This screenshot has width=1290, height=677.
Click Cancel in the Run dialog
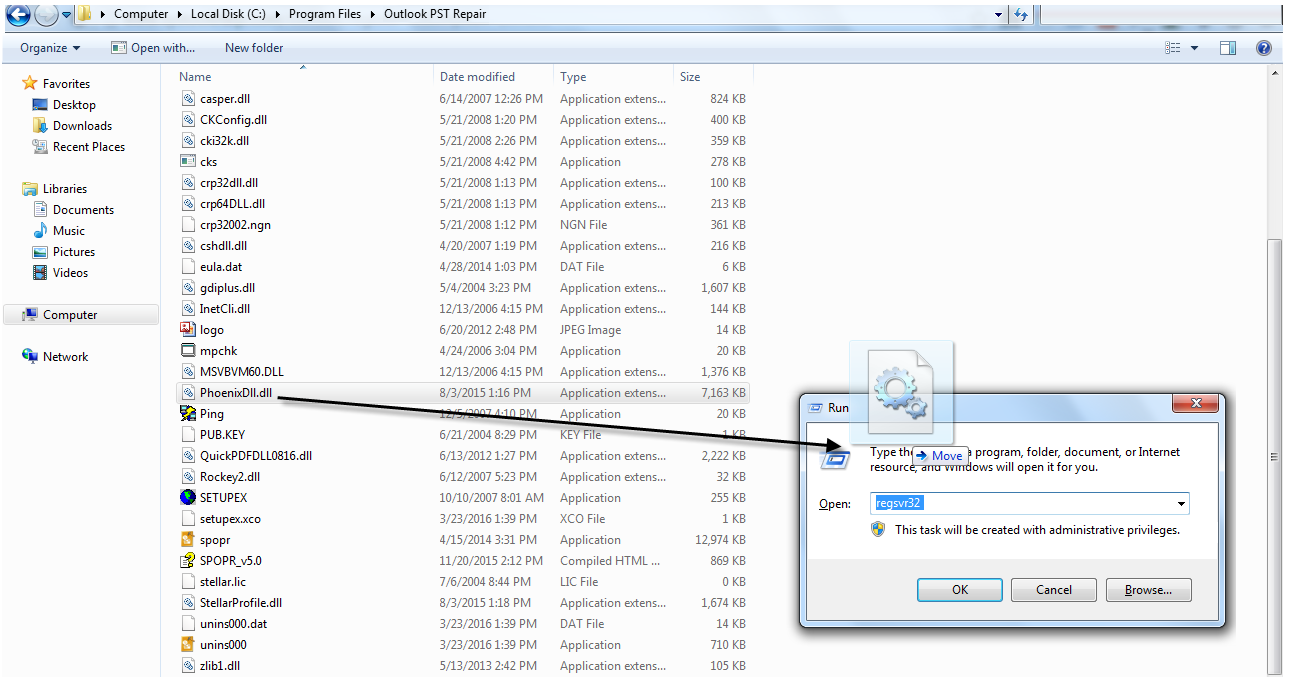1054,590
